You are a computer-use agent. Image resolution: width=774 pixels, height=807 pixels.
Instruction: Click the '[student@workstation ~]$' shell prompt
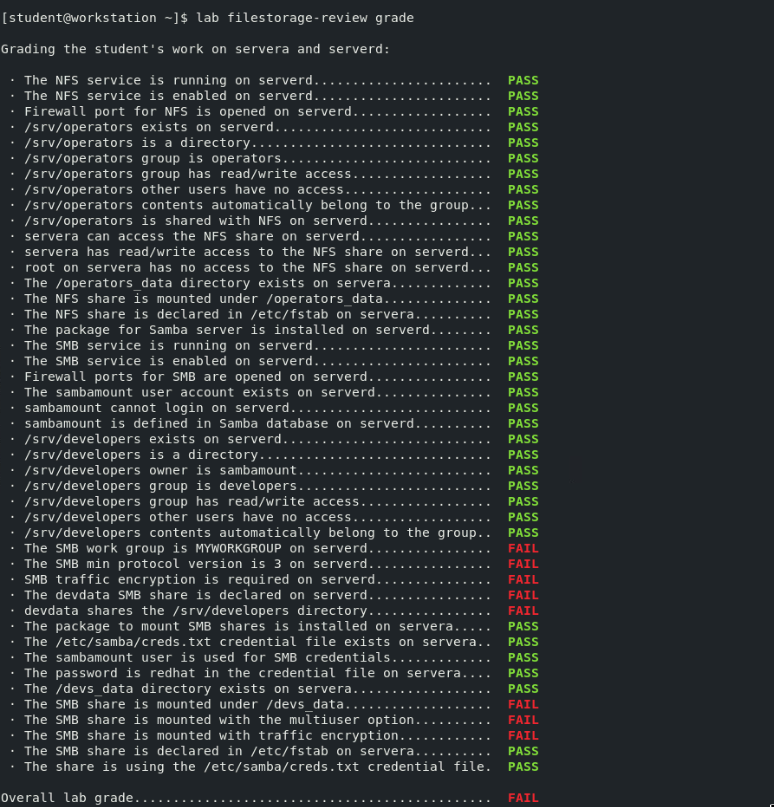point(94,18)
